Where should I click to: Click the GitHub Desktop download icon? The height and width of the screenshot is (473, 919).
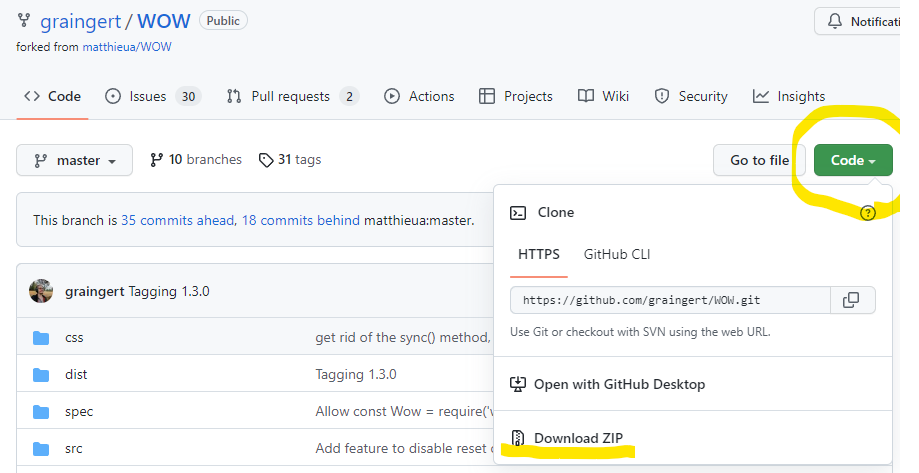(518, 384)
